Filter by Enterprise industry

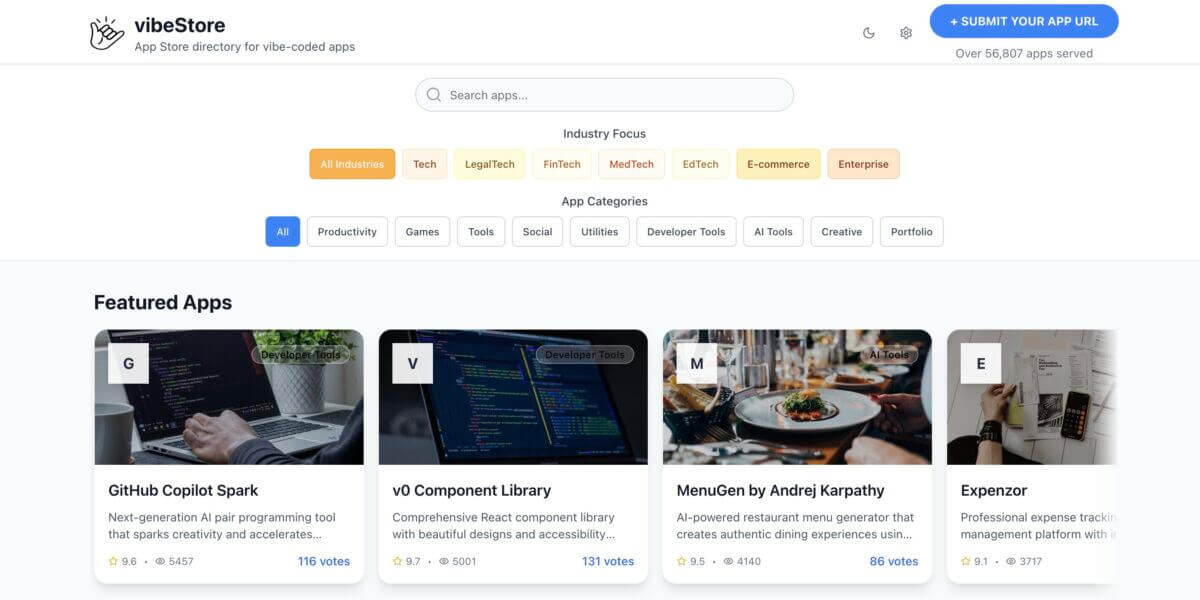point(864,164)
